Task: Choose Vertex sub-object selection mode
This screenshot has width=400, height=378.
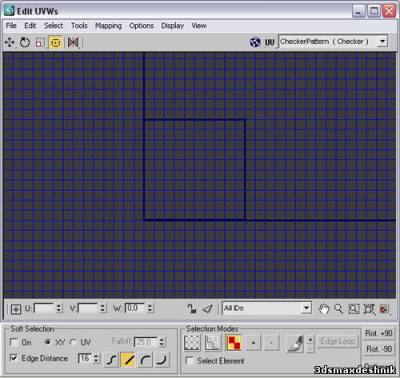Action: click(192, 343)
